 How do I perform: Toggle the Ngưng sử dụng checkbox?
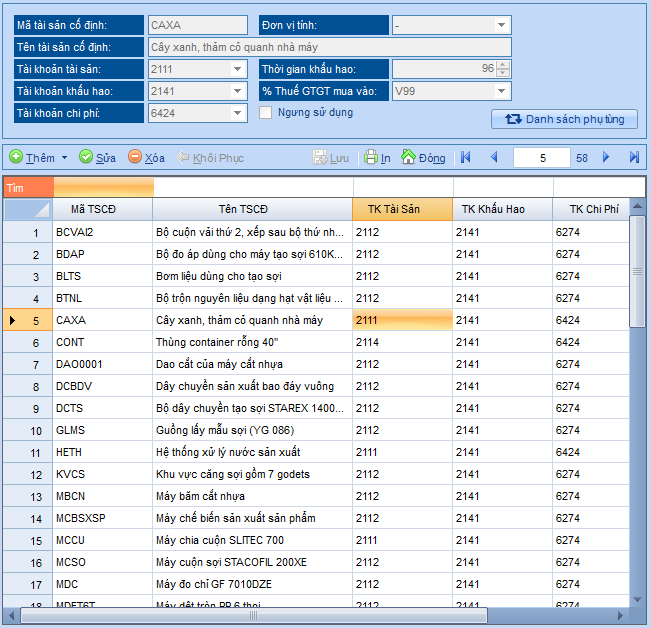point(266,113)
